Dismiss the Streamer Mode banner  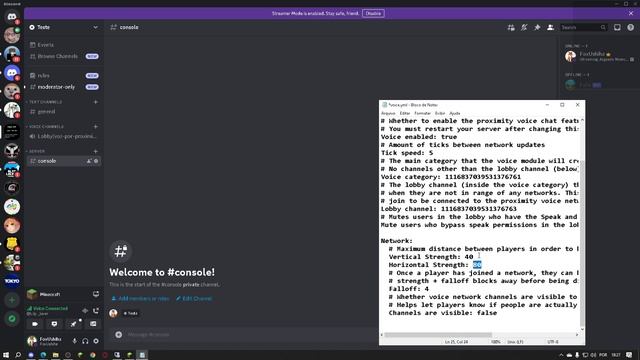coord(631,13)
